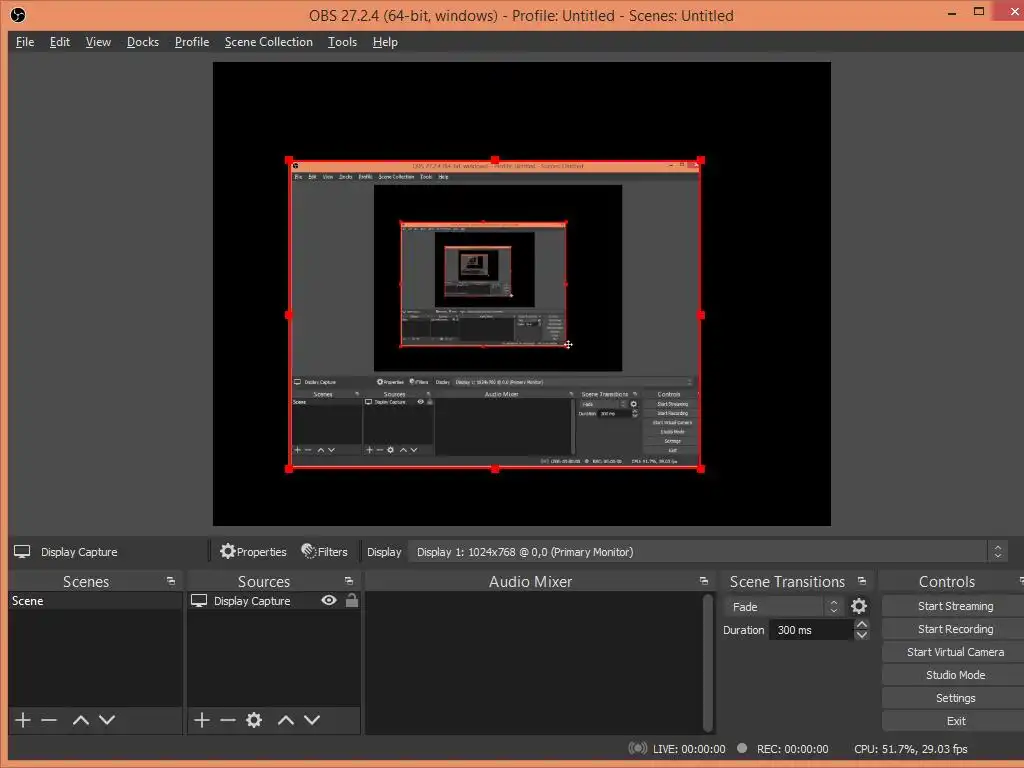Open the Edit menu
The image size is (1024, 768).
pos(59,42)
